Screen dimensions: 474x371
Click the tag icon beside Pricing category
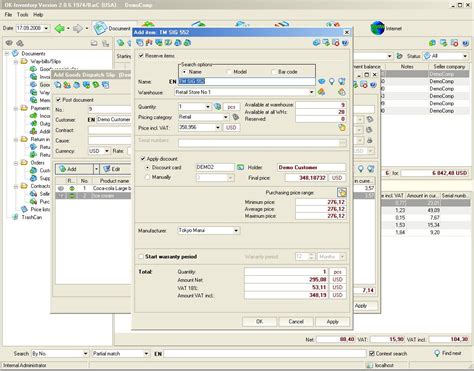pos(236,117)
